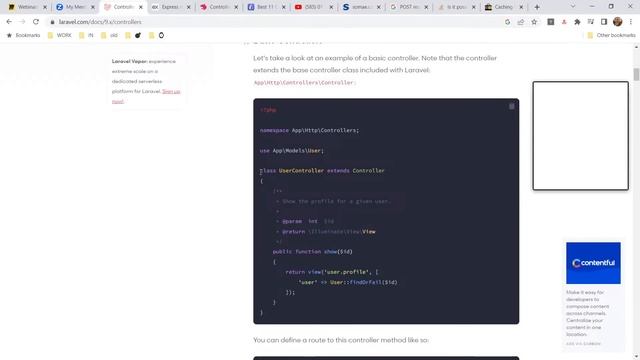Viewport: 640px width, 360px height.
Task: Open the circular outline bookmark icon
Action: coord(161,36)
